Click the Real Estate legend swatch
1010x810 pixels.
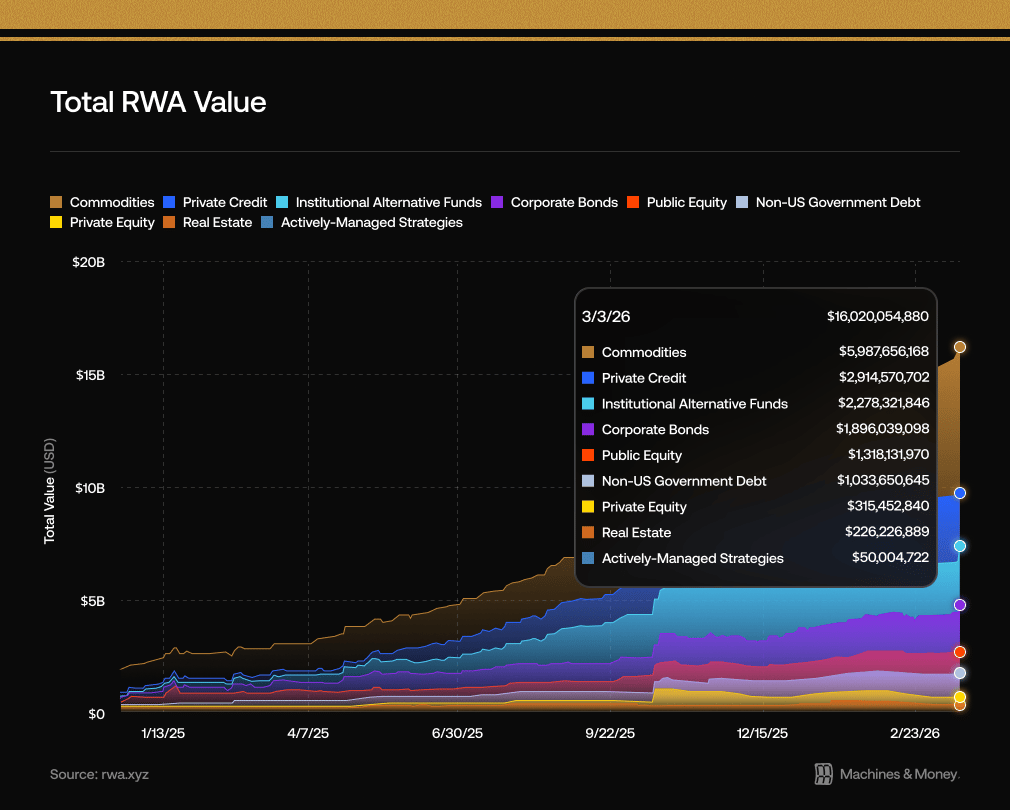click(x=169, y=222)
